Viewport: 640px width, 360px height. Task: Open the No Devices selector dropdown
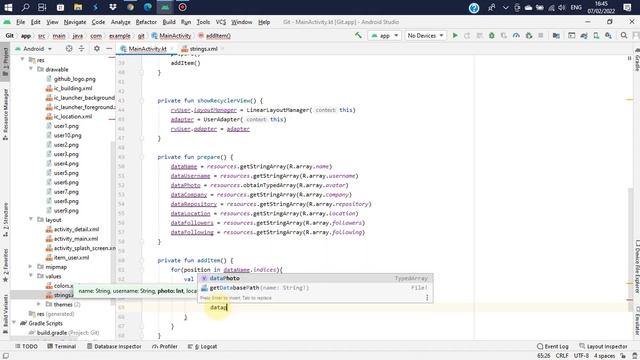point(425,36)
